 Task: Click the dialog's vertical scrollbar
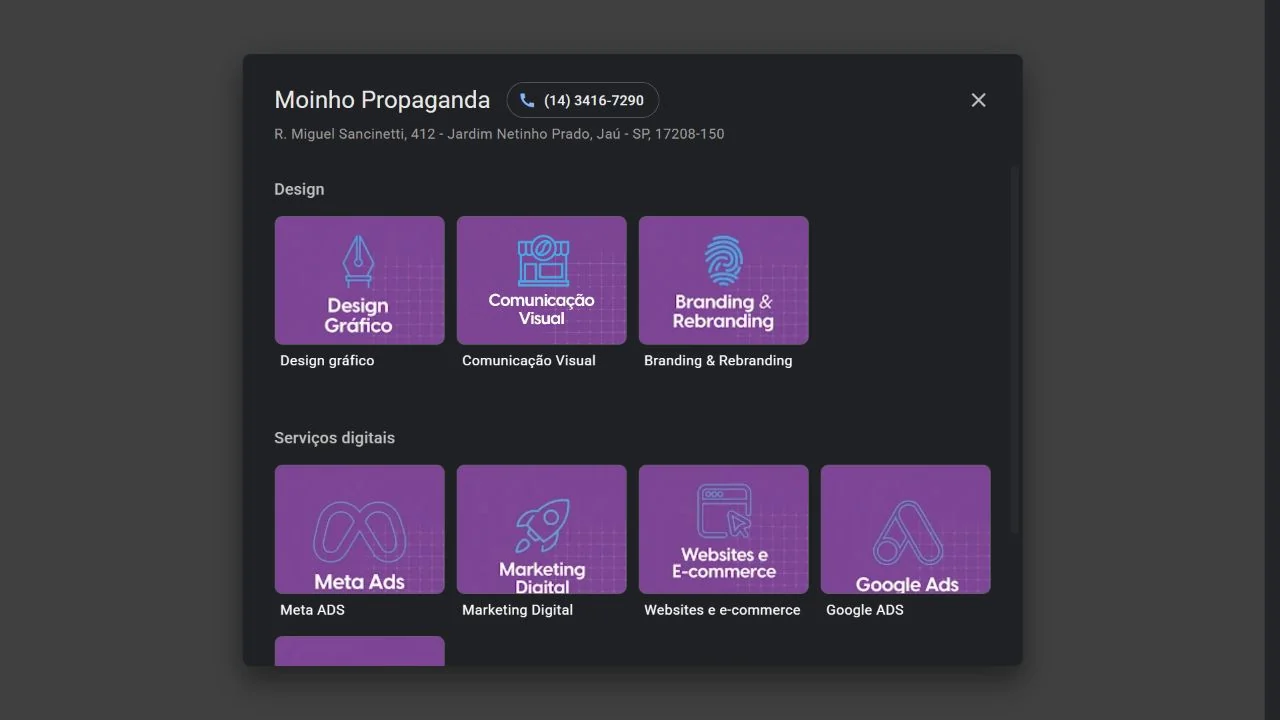[1014, 350]
